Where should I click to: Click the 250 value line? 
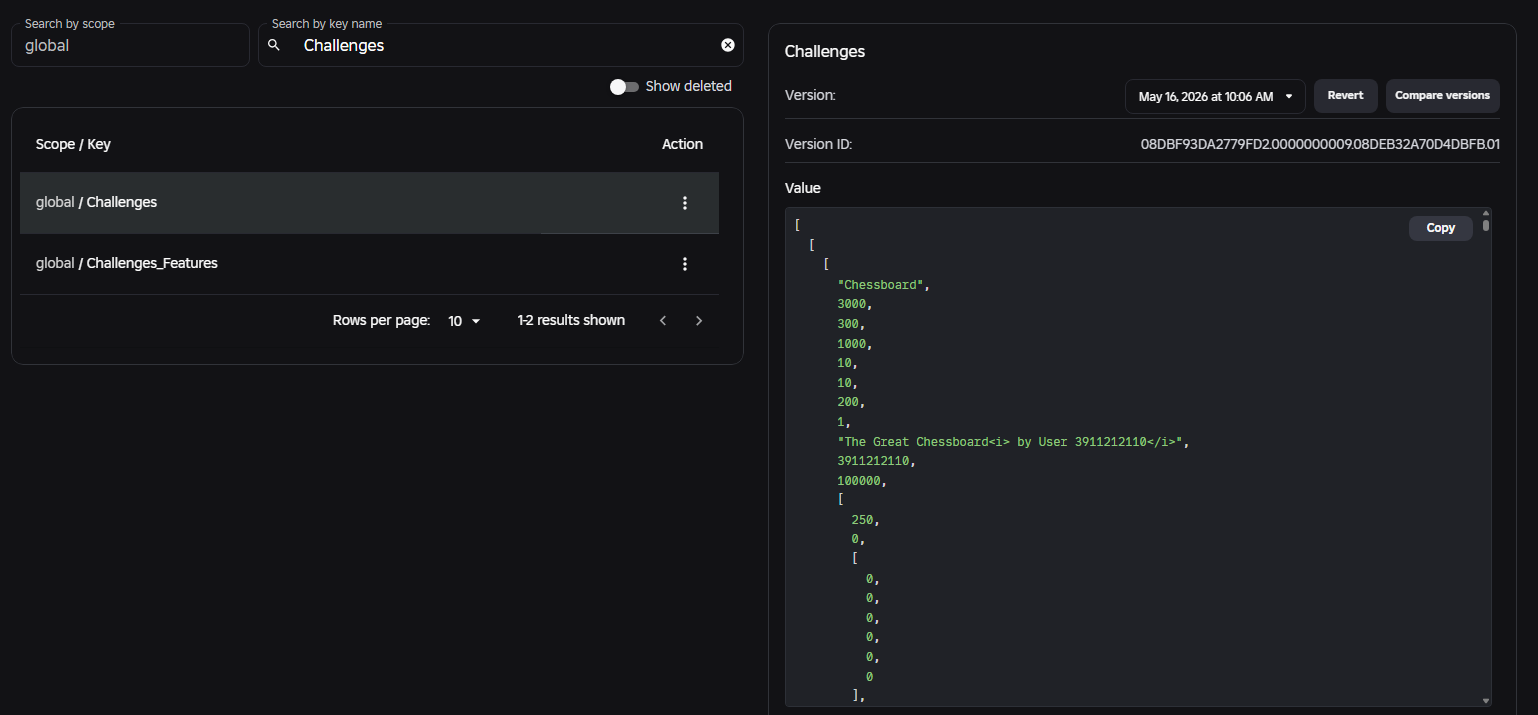(865, 520)
